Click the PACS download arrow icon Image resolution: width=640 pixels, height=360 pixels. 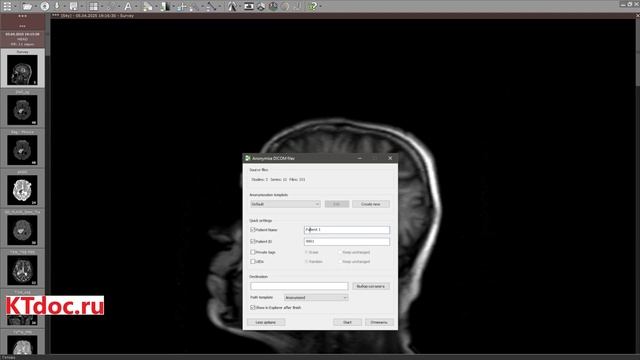click(57, 6)
